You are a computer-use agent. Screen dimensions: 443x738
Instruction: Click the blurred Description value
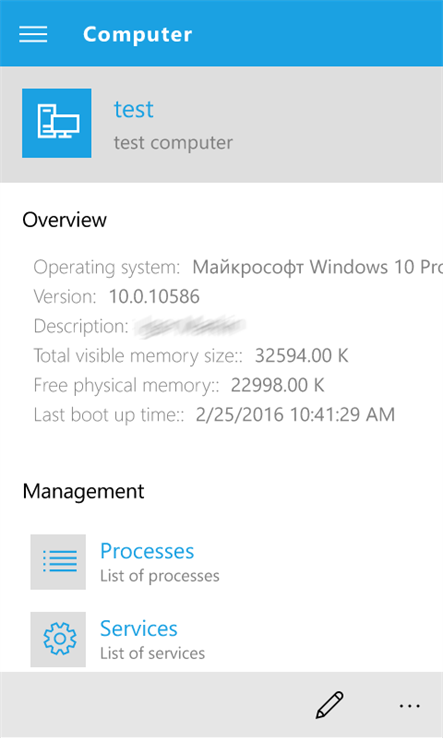[x=189, y=326]
